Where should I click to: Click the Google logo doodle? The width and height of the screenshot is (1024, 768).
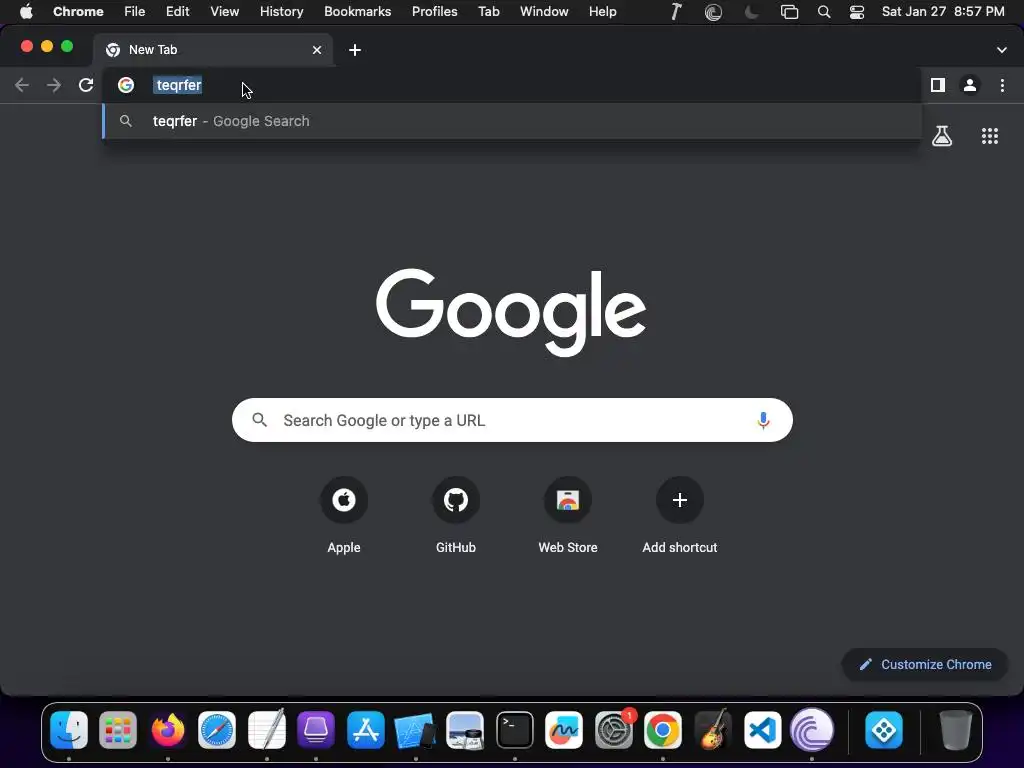(x=511, y=312)
